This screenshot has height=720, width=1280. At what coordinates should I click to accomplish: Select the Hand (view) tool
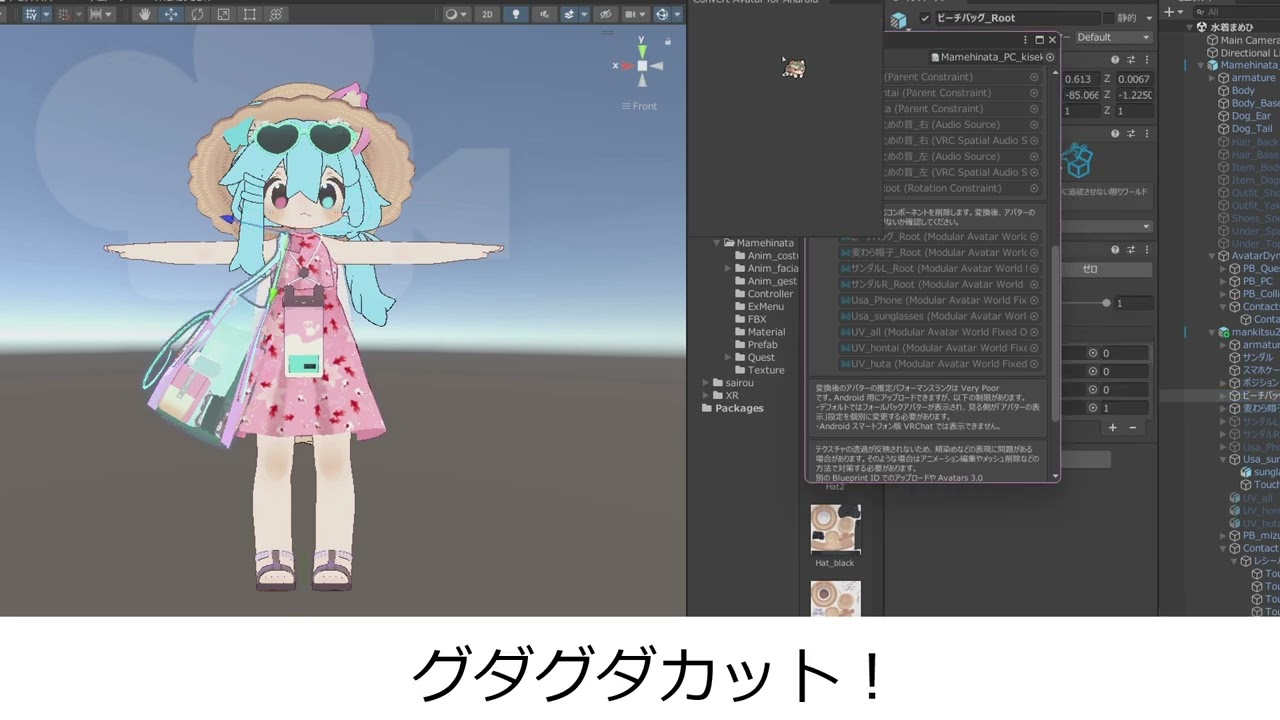click(145, 14)
